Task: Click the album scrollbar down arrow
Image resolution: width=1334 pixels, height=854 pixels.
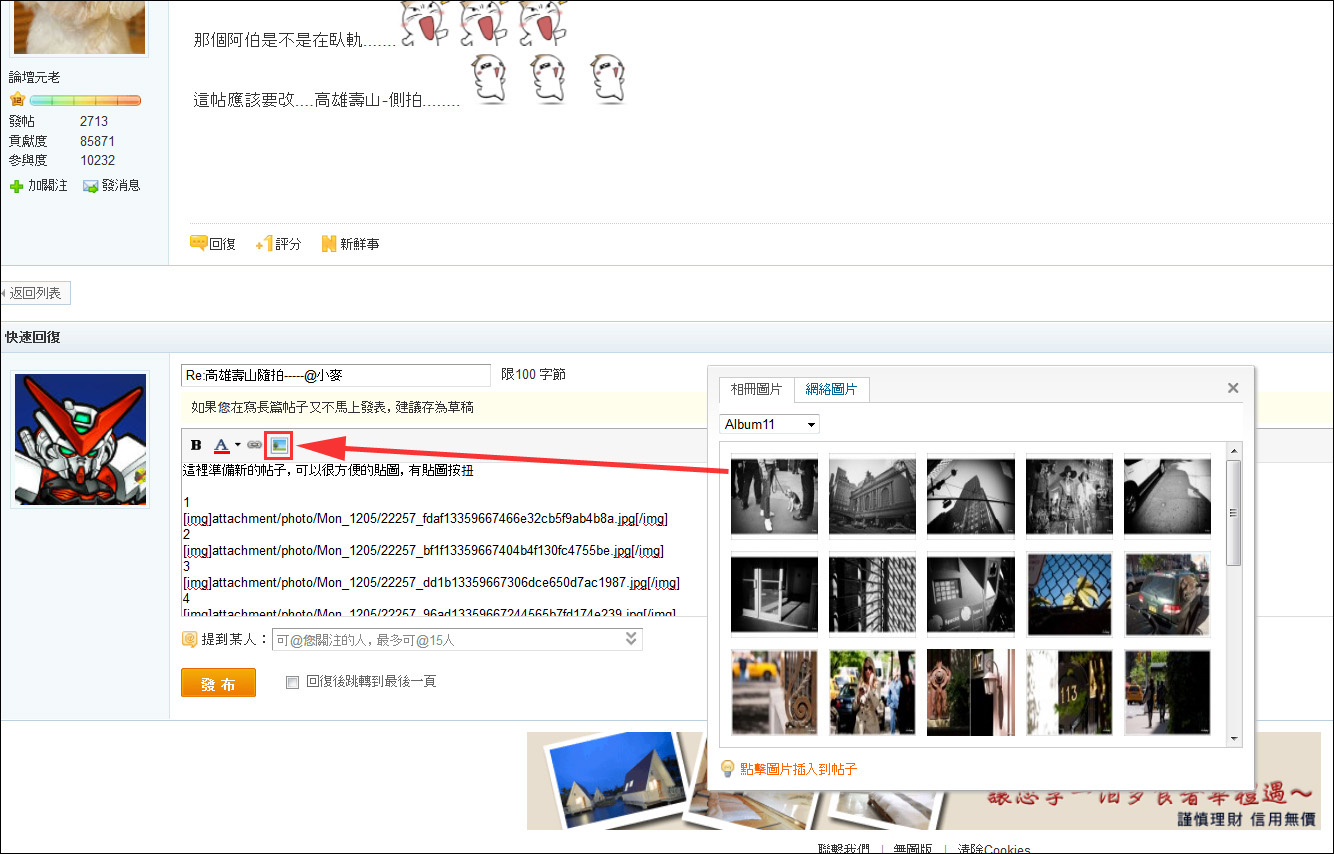Action: [x=1234, y=739]
